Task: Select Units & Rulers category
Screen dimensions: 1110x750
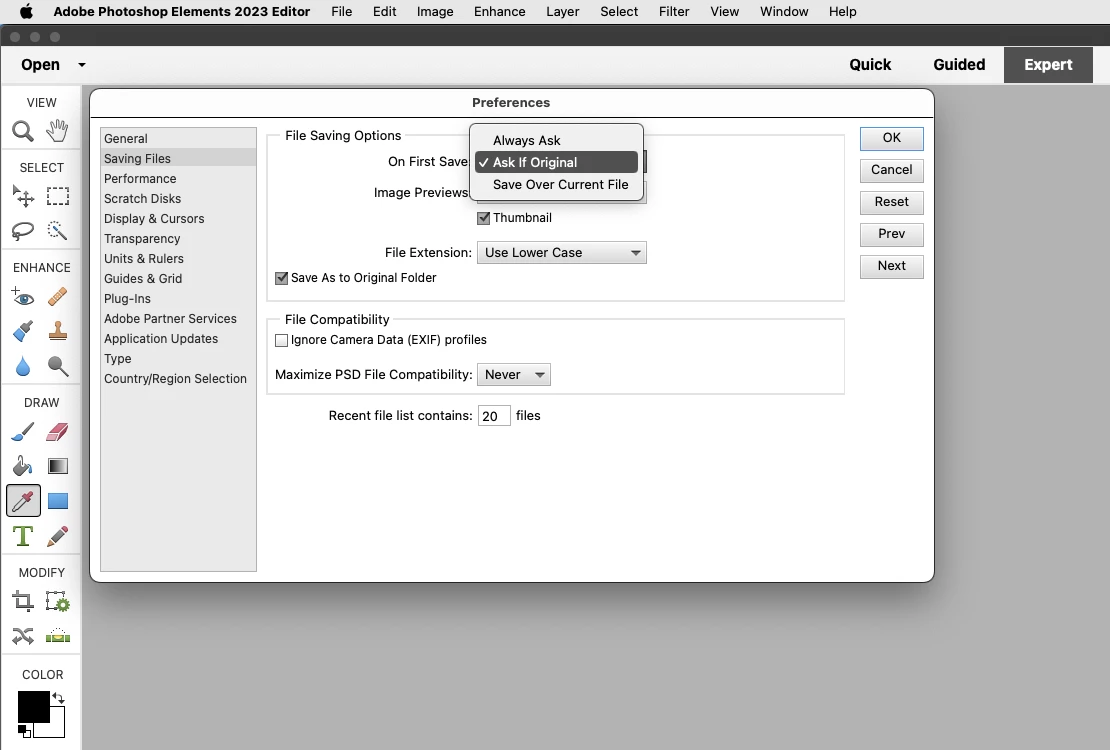Action: click(178, 258)
